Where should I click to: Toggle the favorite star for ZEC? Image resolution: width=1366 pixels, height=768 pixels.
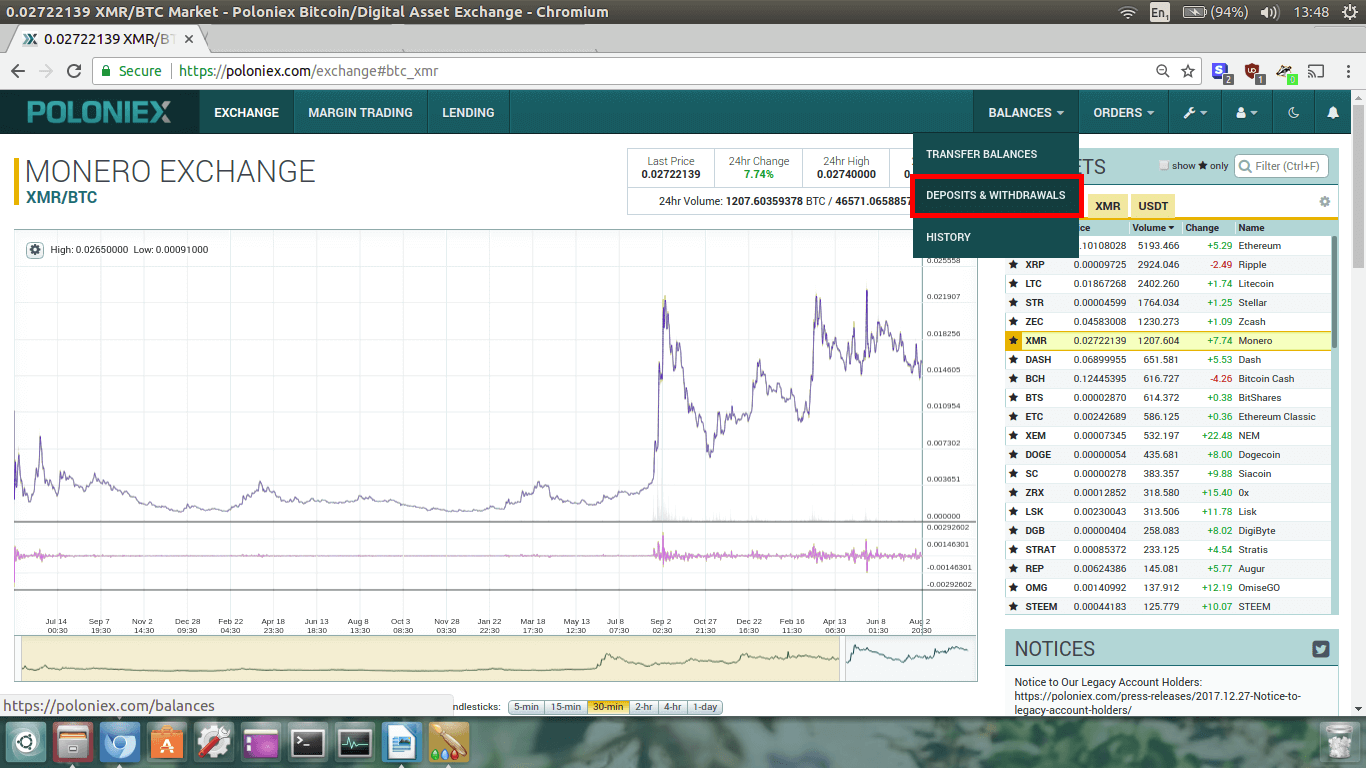1013,322
